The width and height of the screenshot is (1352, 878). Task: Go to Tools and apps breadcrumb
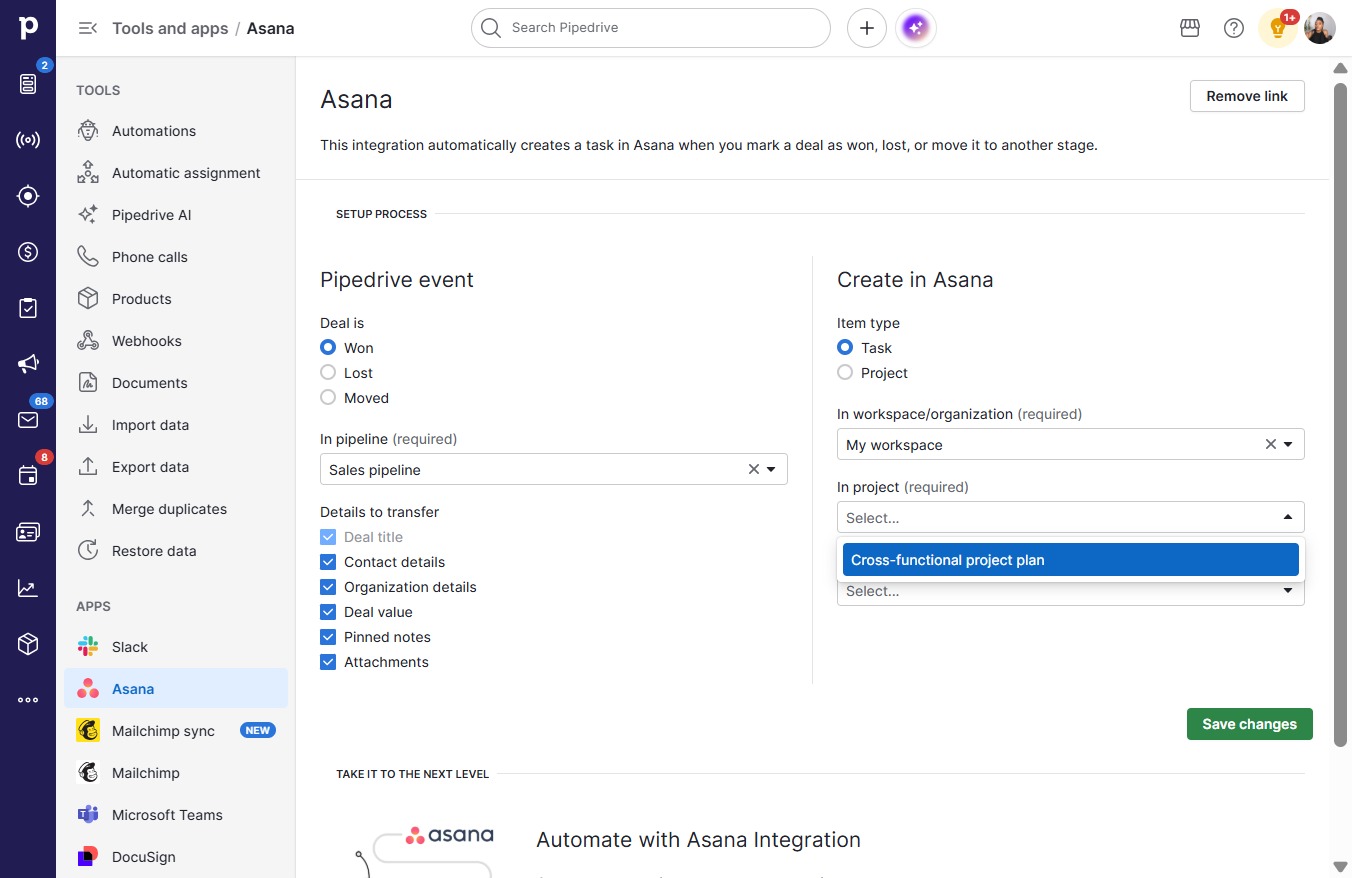tap(170, 28)
